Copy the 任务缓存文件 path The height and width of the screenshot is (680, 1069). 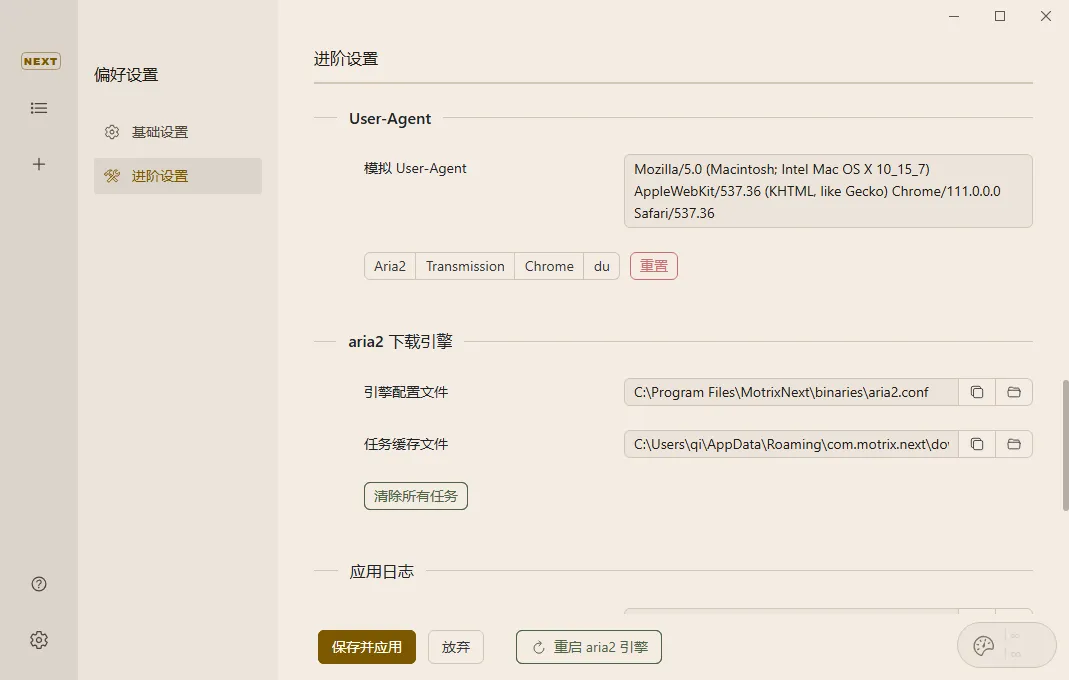click(x=977, y=444)
